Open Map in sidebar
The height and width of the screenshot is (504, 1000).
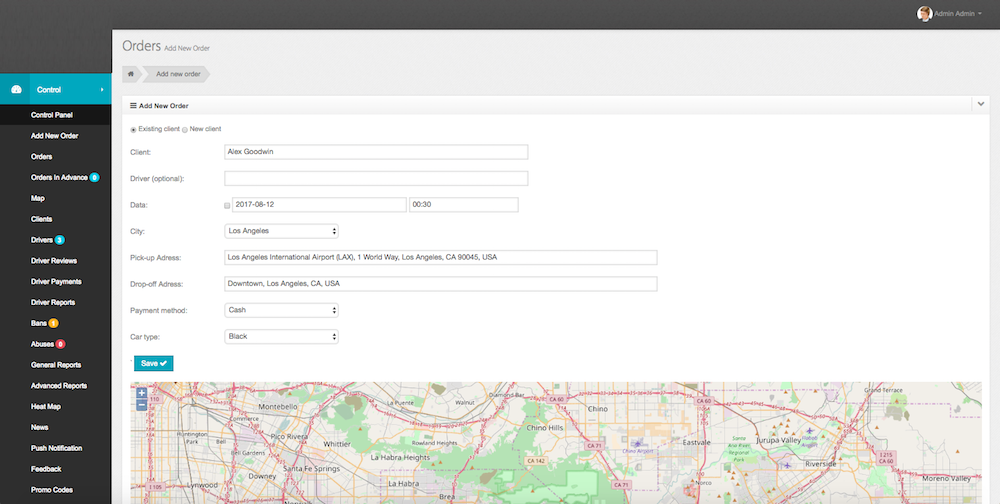coord(38,198)
